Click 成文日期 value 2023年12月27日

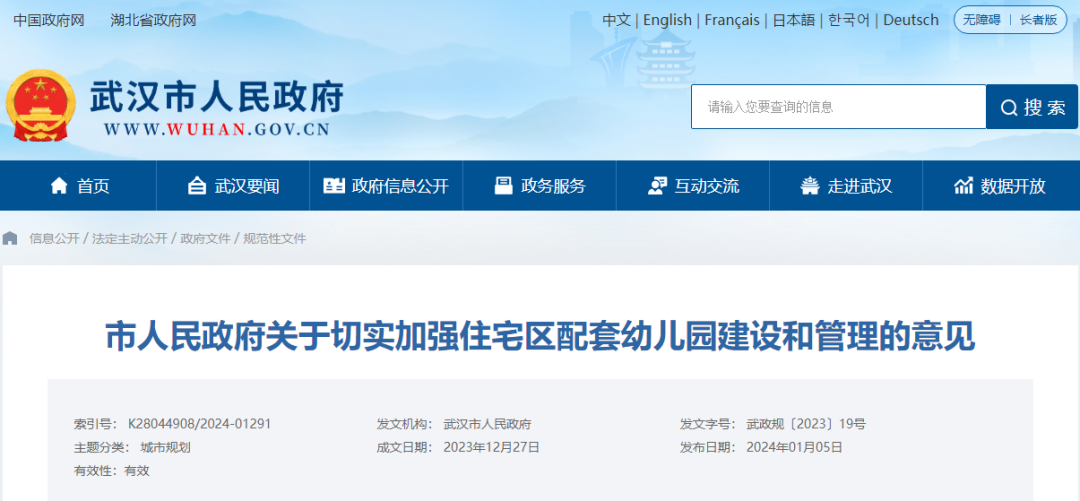[491, 447]
